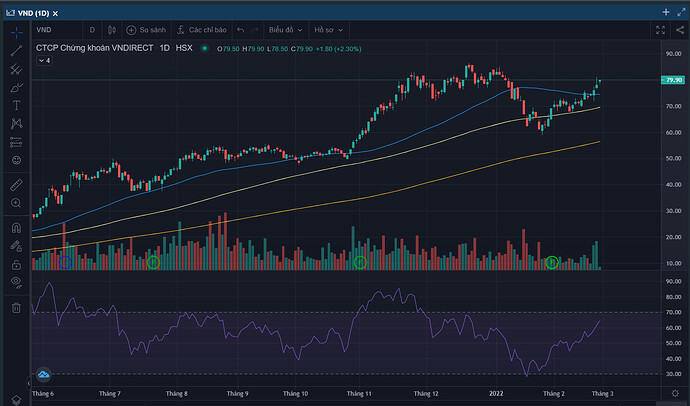Enter fullscreen mode from the toolbar
Image resolution: width=690 pixels, height=406 pixels.
(x=661, y=30)
